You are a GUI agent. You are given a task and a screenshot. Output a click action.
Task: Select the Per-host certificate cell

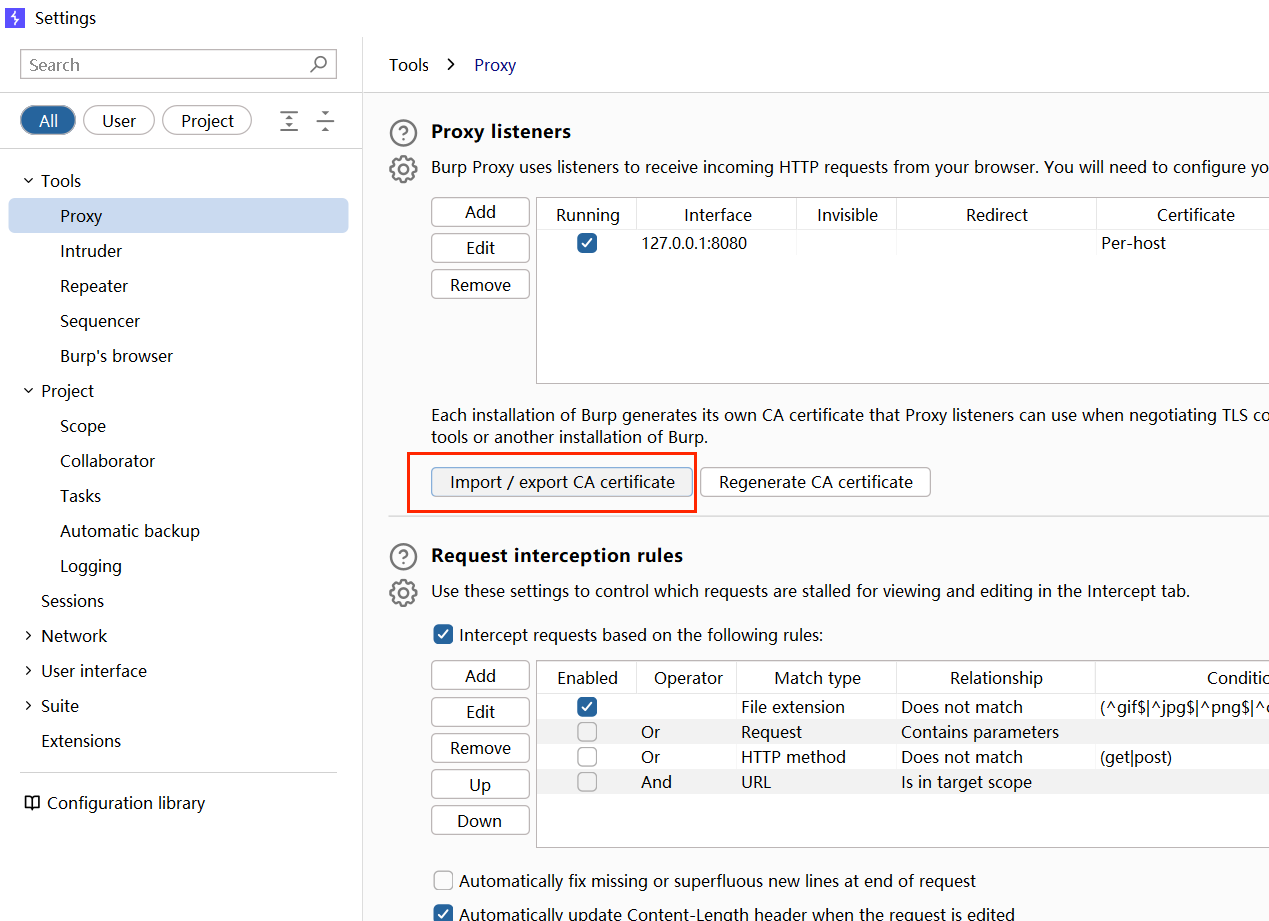click(1182, 243)
